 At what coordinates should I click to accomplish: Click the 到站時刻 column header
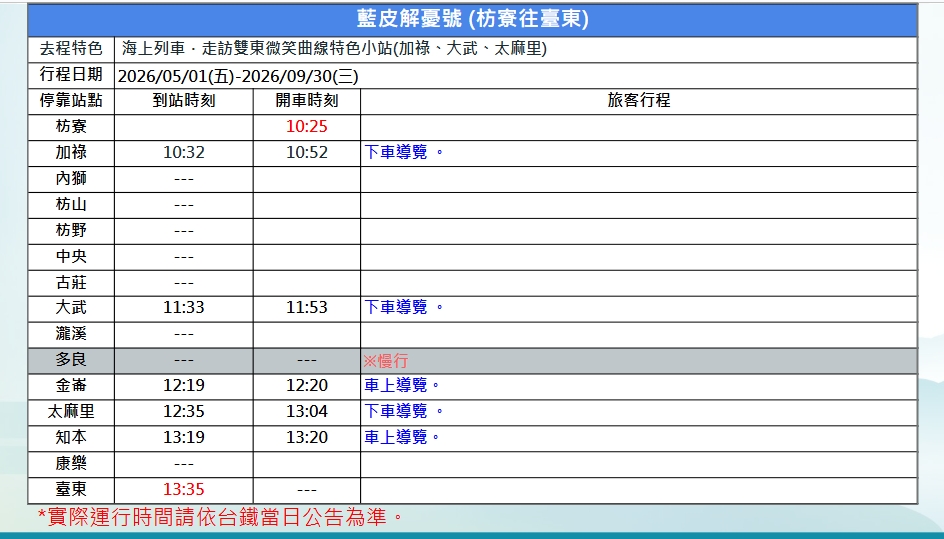coord(183,101)
